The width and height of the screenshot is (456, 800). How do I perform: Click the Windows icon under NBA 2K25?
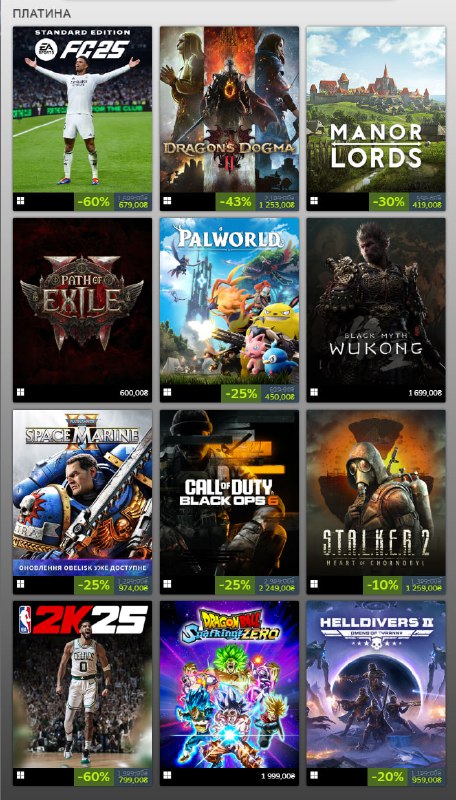(20, 776)
